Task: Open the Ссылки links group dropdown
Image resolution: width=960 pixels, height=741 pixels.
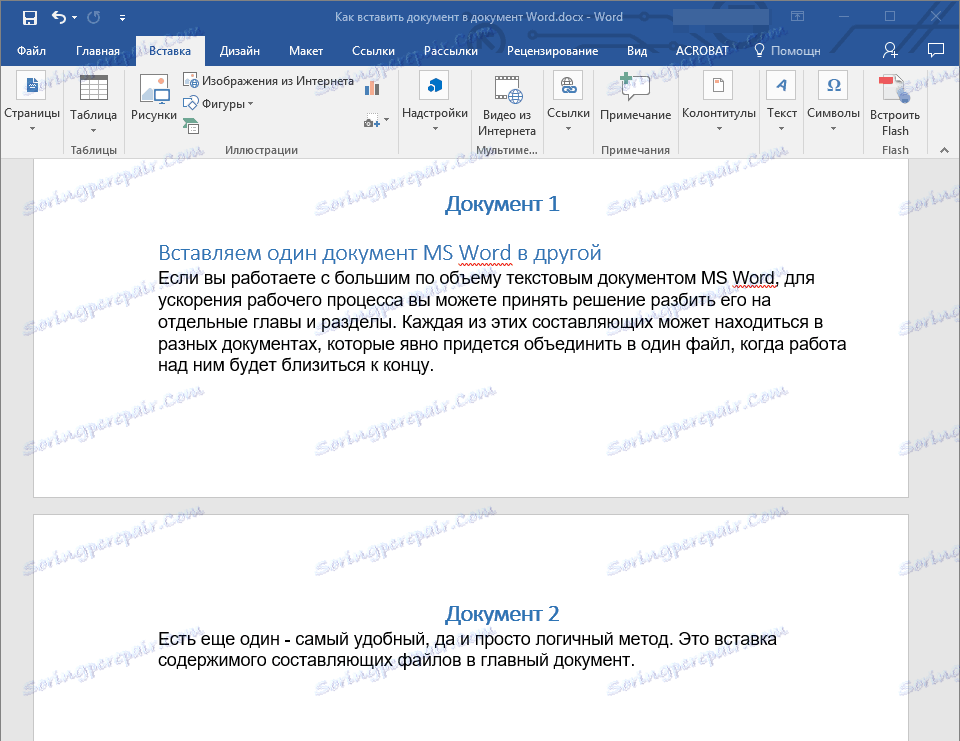Action: coord(568,103)
